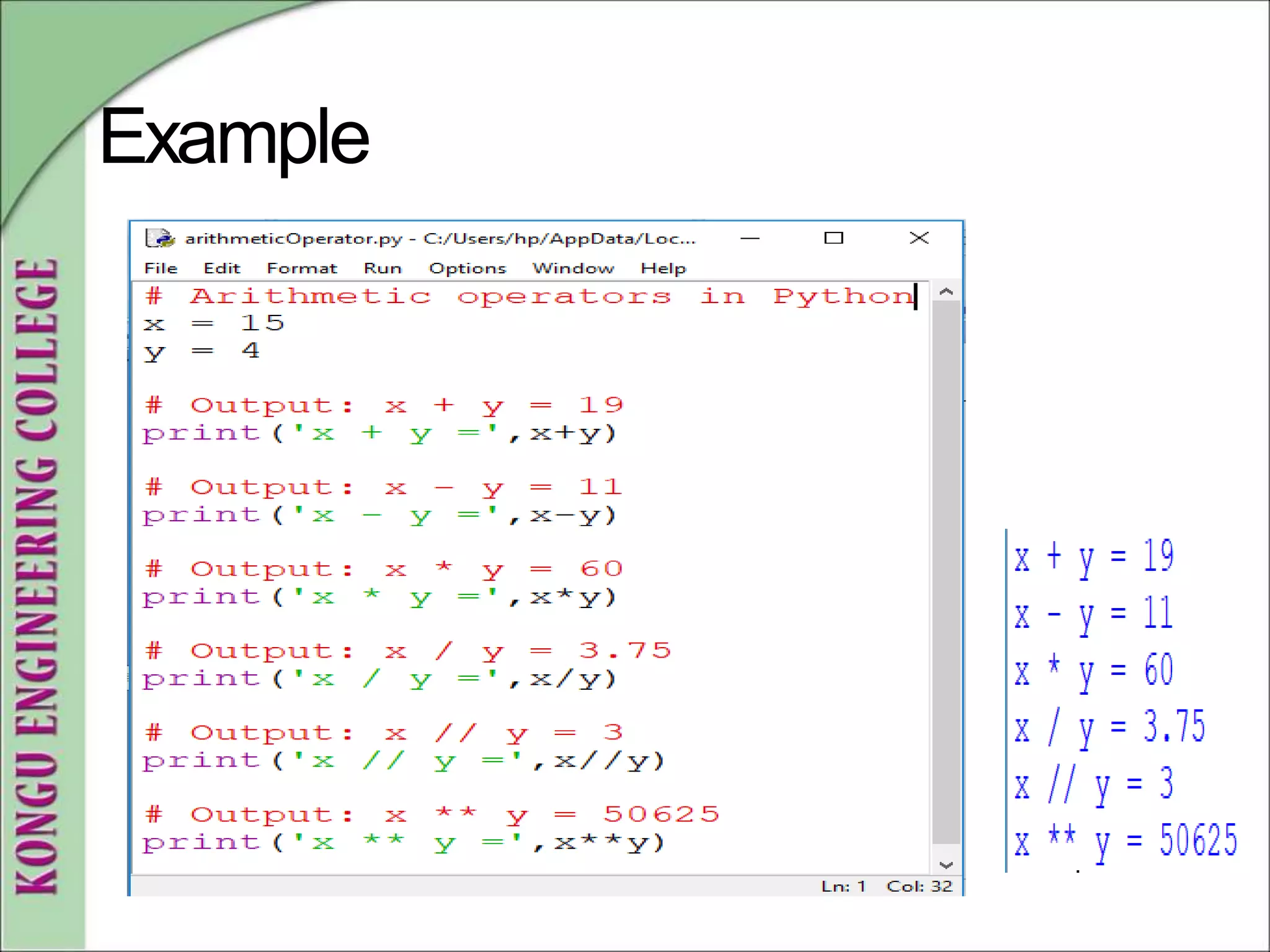Open the Format menu

[x=301, y=268]
